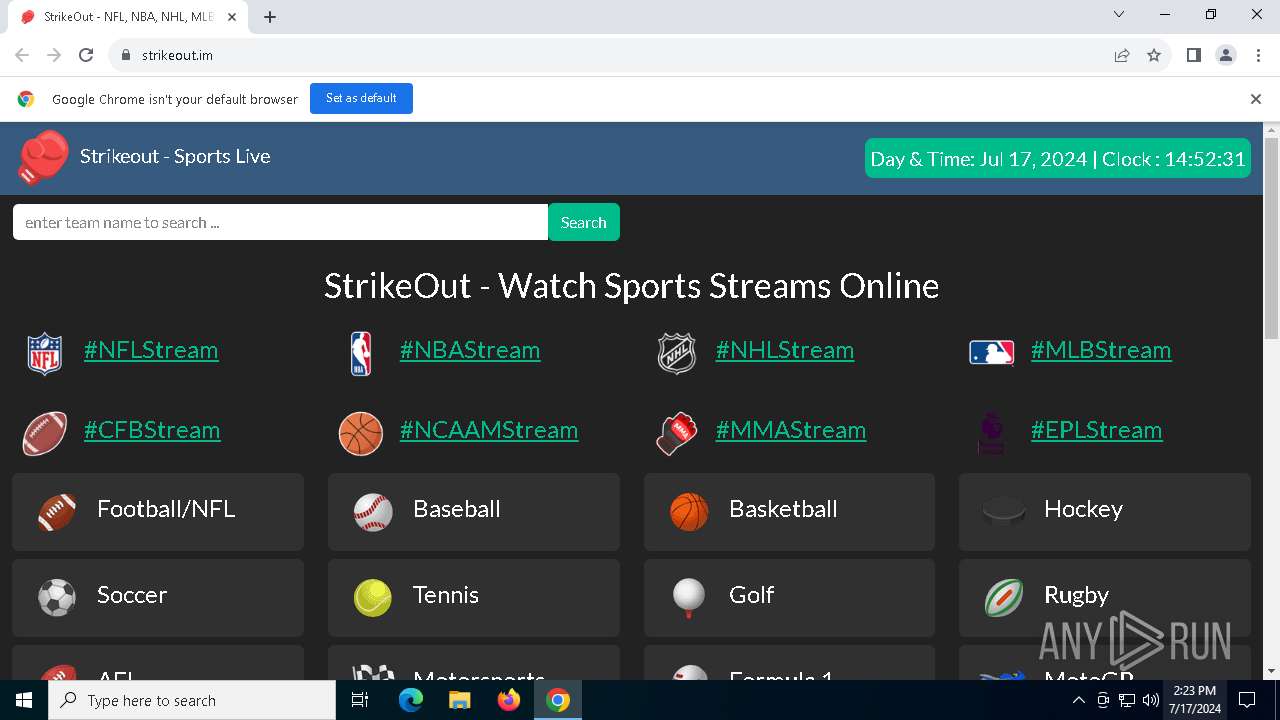Click the NCAAM basketball icon
This screenshot has width=1280, height=720.
tap(361, 434)
